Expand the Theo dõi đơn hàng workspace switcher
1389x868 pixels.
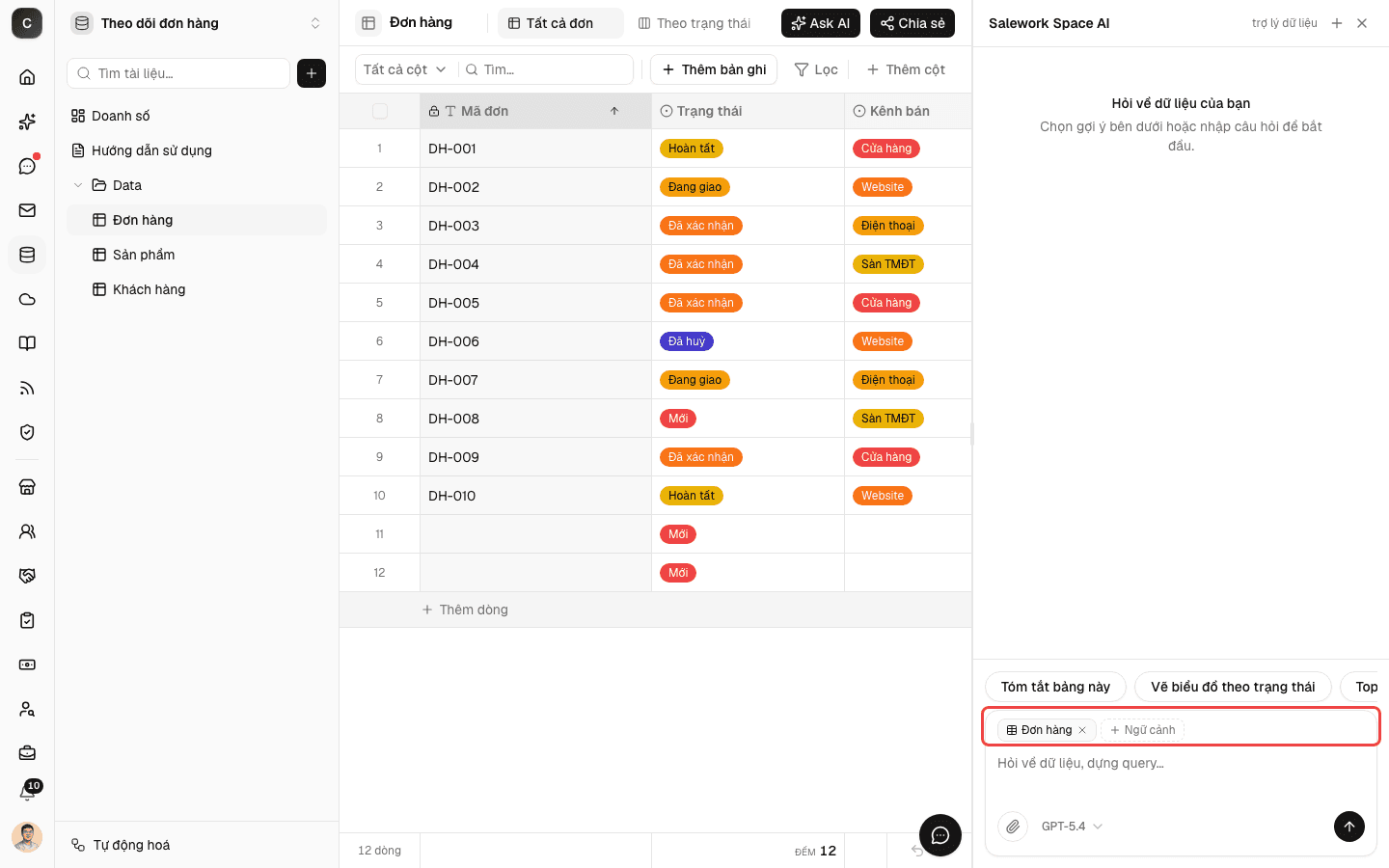point(198,23)
